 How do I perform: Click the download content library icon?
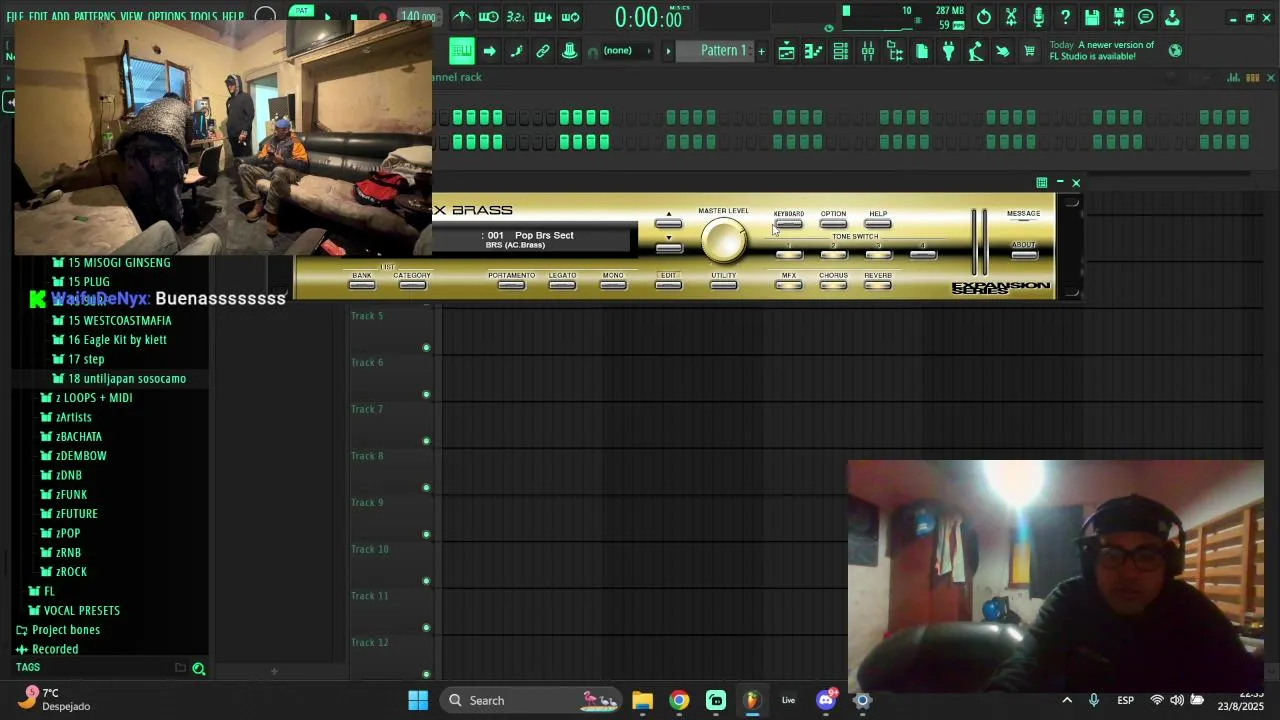[x=1173, y=17]
